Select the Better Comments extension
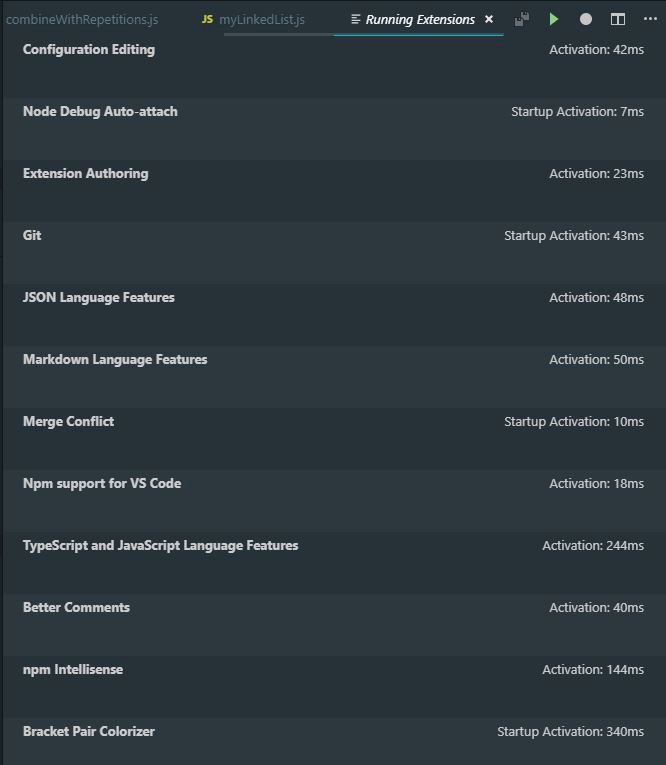This screenshot has width=666, height=765. (334, 624)
